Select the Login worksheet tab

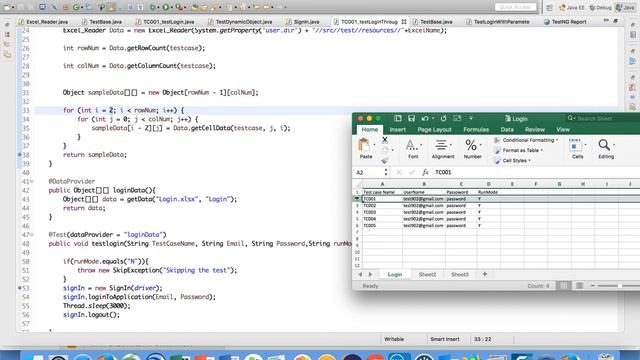click(x=395, y=274)
